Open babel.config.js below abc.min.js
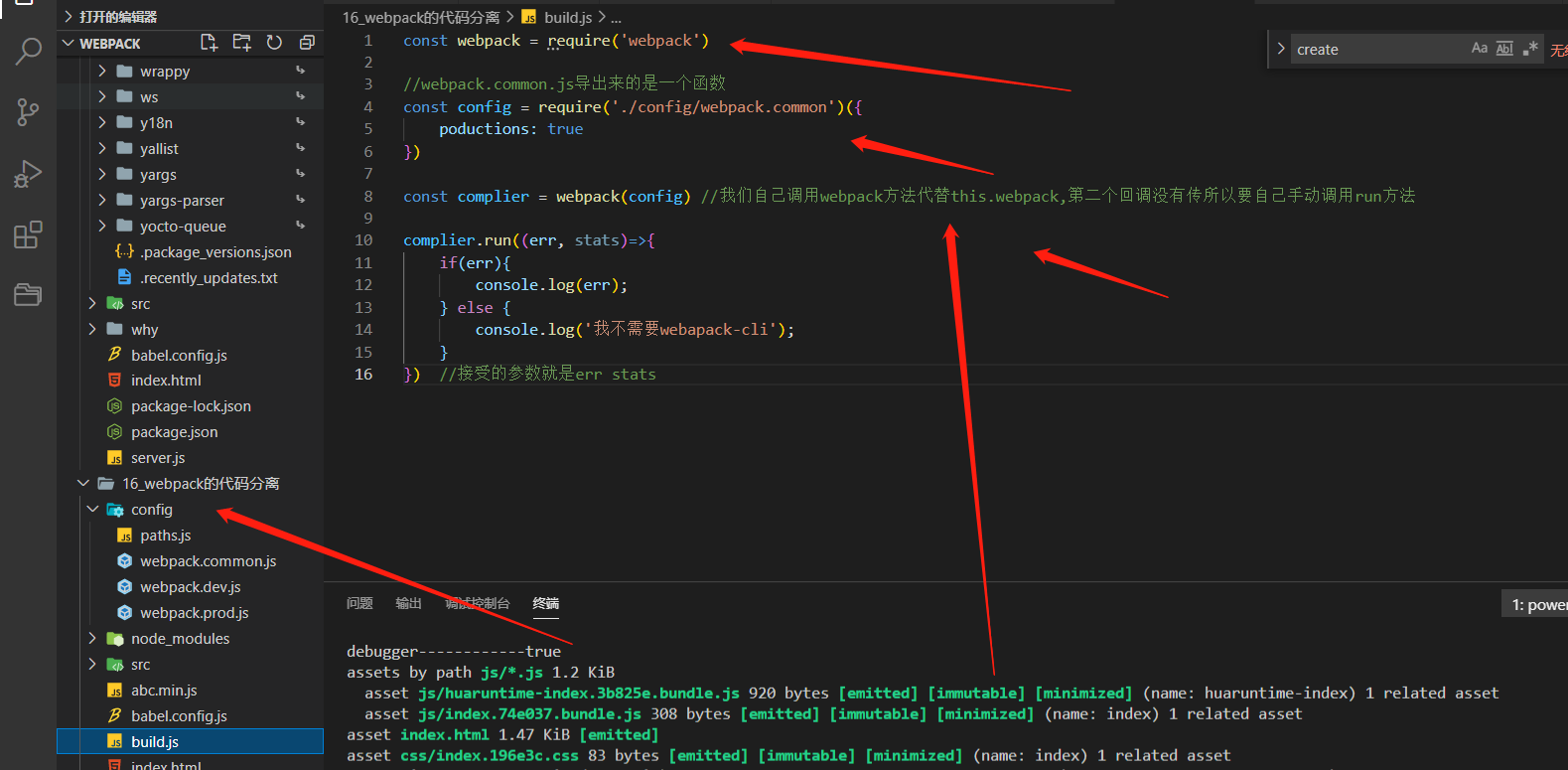The height and width of the screenshot is (770, 1568). 179,715
